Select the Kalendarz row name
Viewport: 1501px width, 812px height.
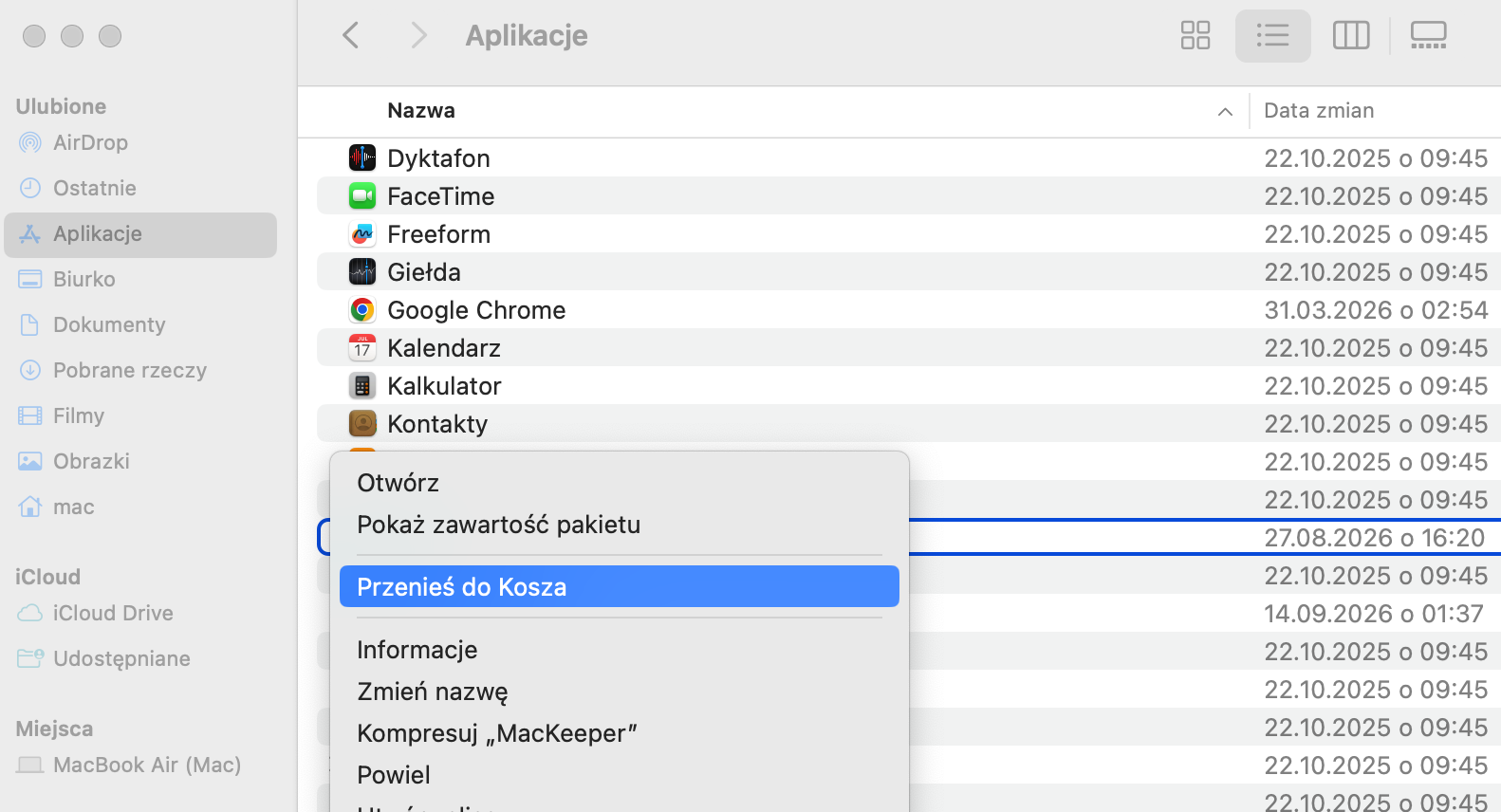click(444, 348)
